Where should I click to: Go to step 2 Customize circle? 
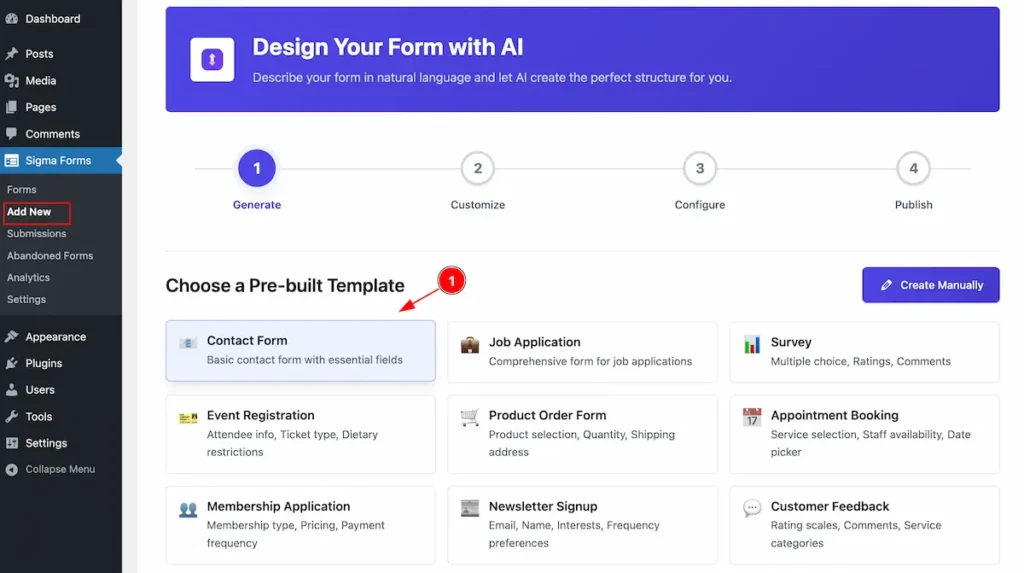[x=477, y=169]
